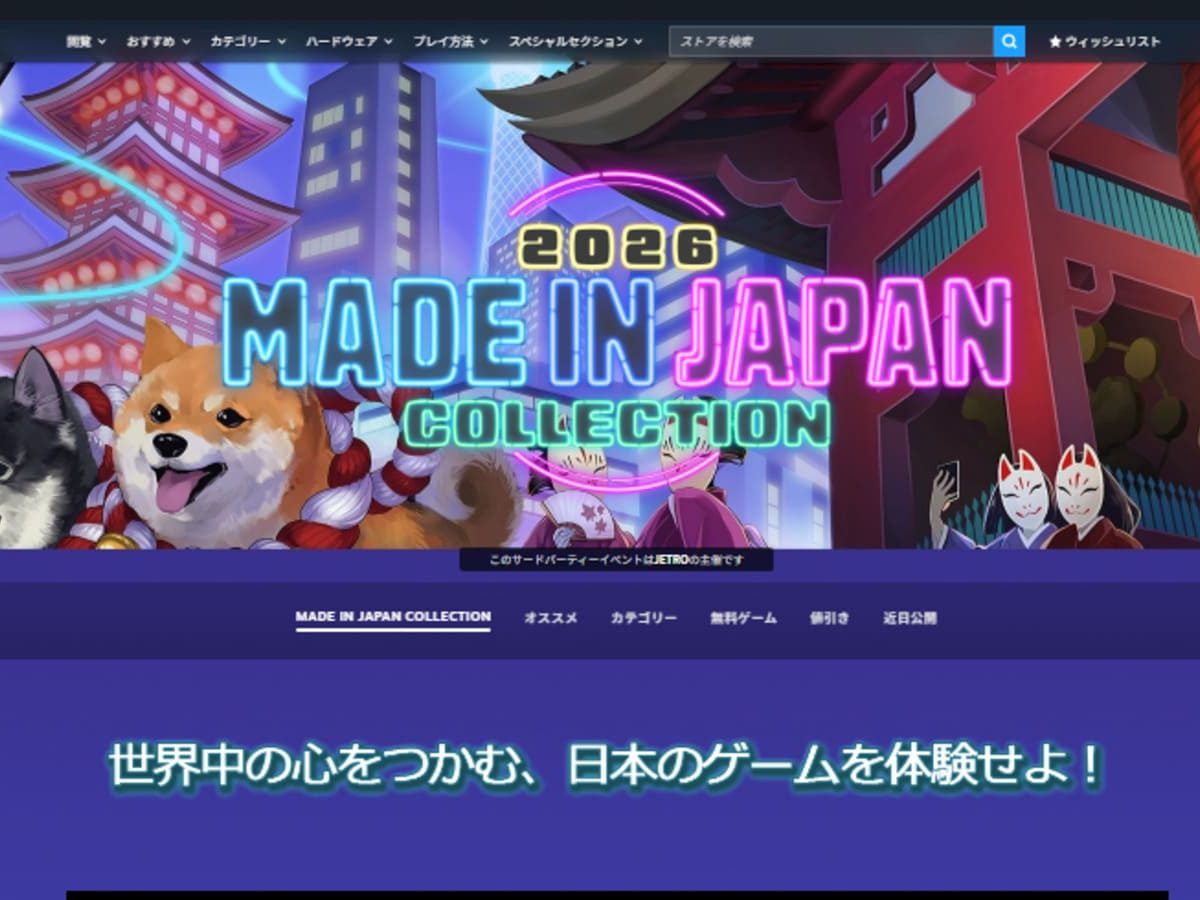1200x900 pixels.
Task: Switch to the 値引き tab
Action: [x=829, y=618]
